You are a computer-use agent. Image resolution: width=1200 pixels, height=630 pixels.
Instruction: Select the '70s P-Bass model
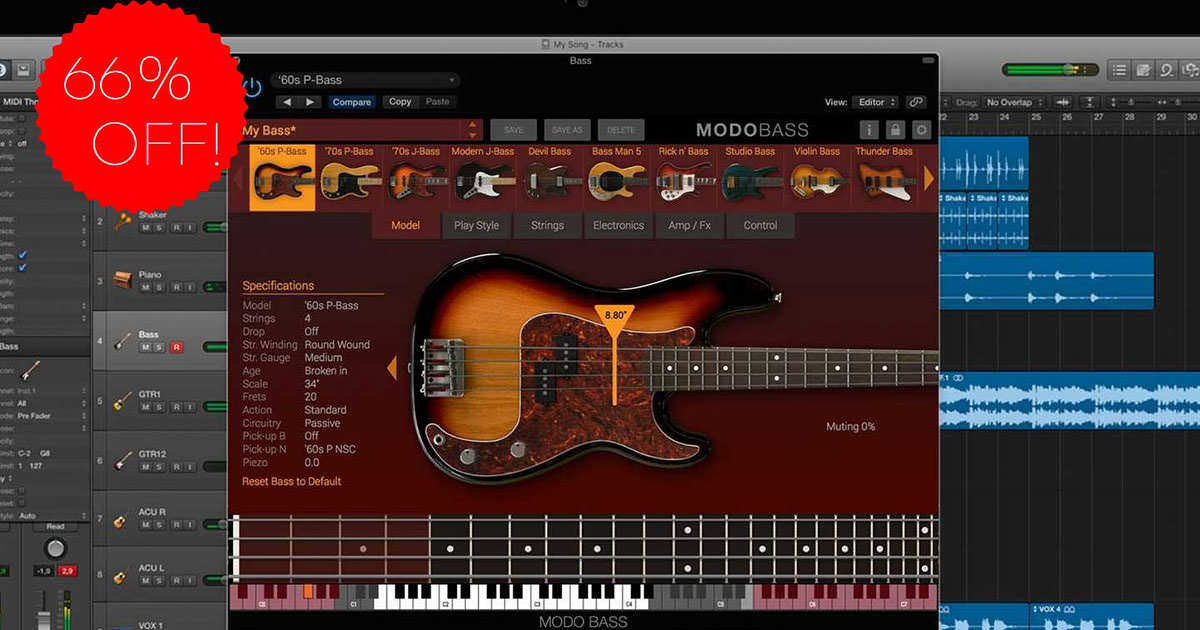(x=348, y=178)
